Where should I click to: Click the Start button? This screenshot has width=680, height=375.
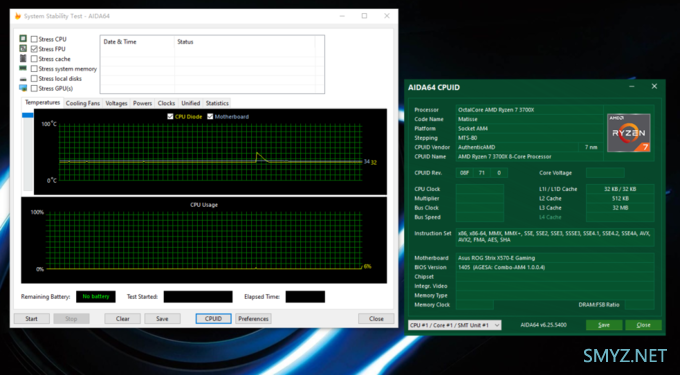click(31, 319)
